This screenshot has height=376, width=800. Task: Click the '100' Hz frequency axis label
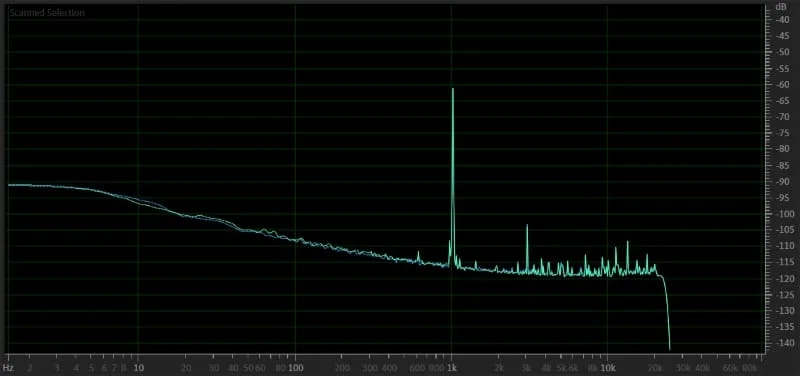[294, 367]
